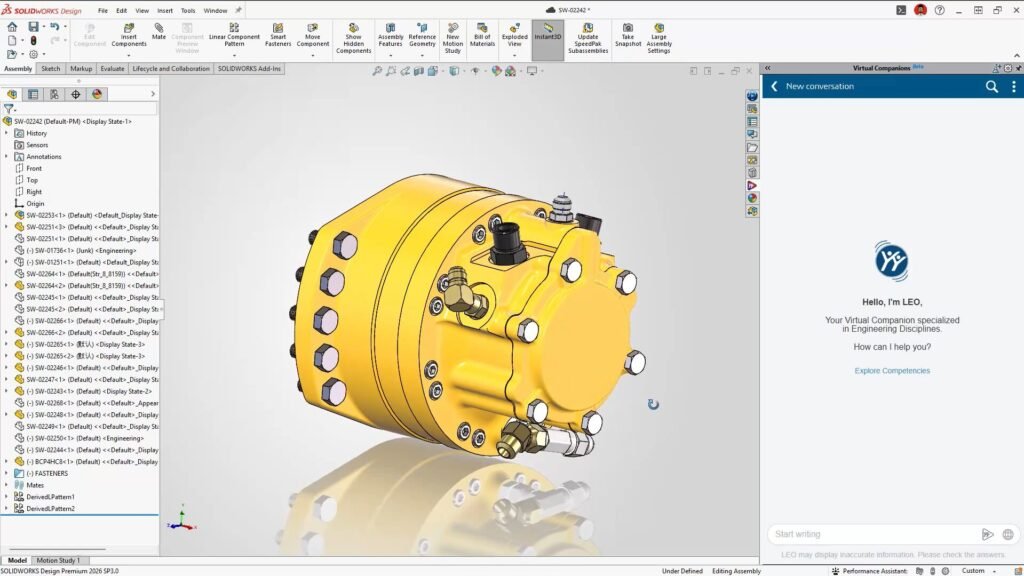Click Insert Components tool

coord(129,35)
